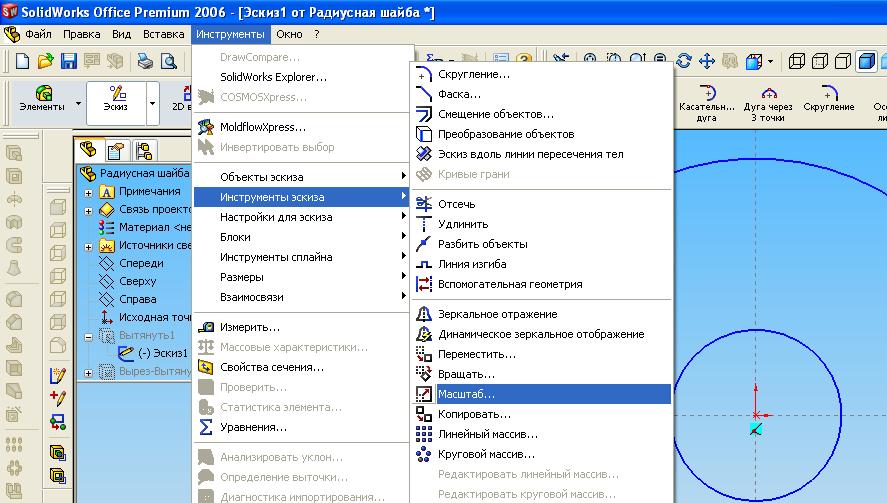
Task: Expand Настройки для эскиза submenu
Action: [x=301, y=217]
